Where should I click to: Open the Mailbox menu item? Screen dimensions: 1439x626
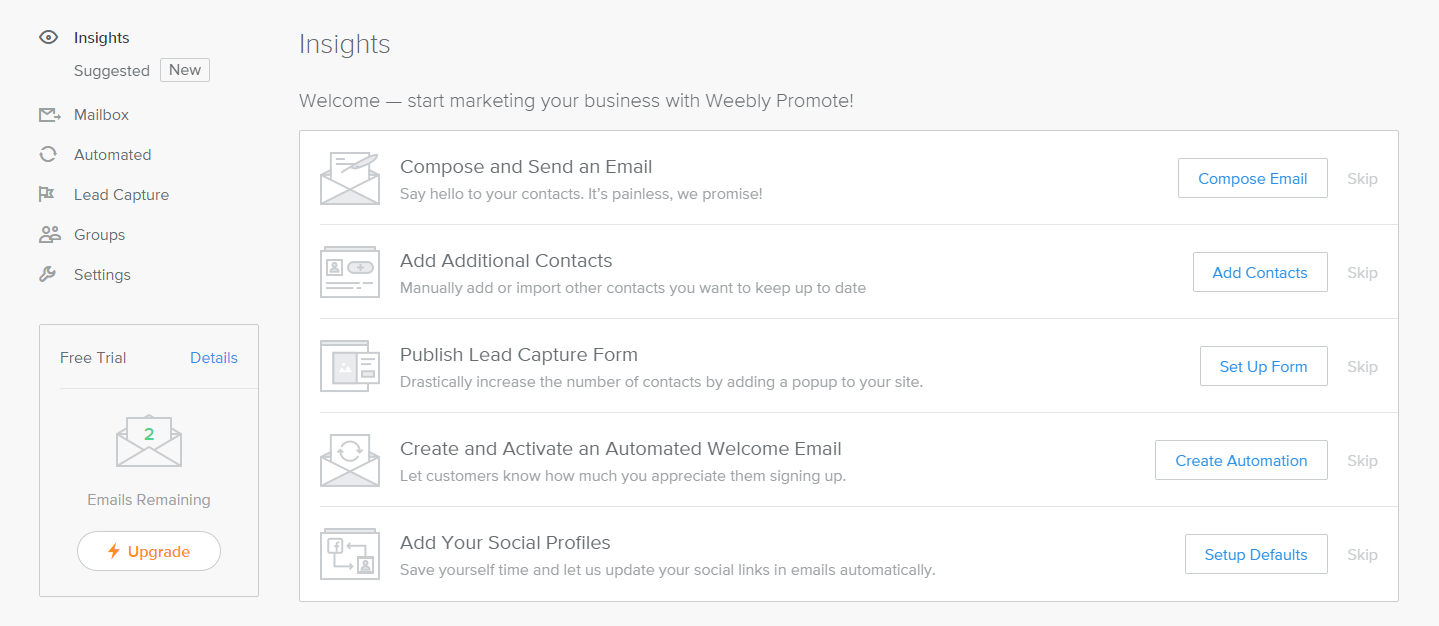click(x=101, y=115)
